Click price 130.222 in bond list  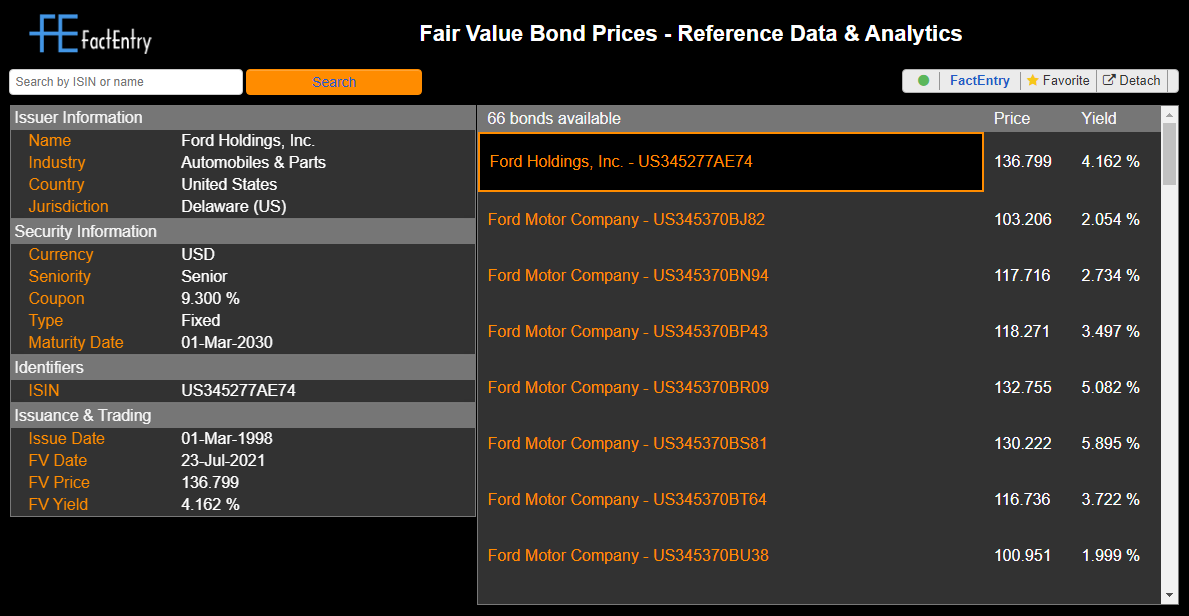click(1023, 443)
